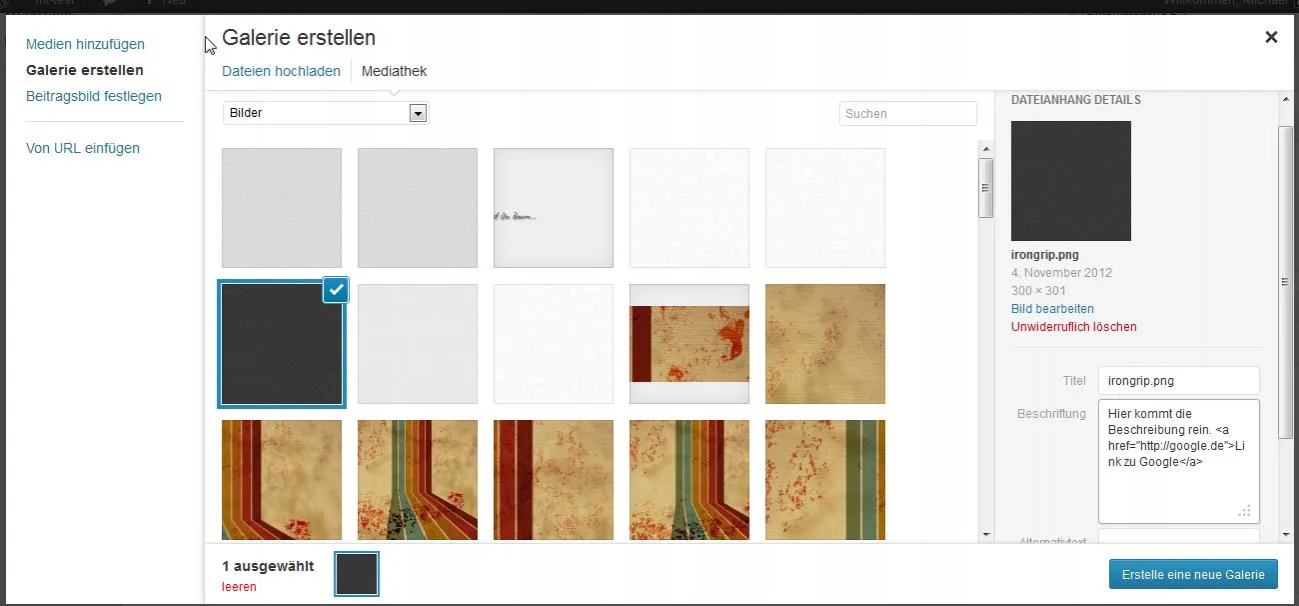The image size is (1299, 606).
Task: Click the Suchen search field
Action: pyautogui.click(x=908, y=114)
